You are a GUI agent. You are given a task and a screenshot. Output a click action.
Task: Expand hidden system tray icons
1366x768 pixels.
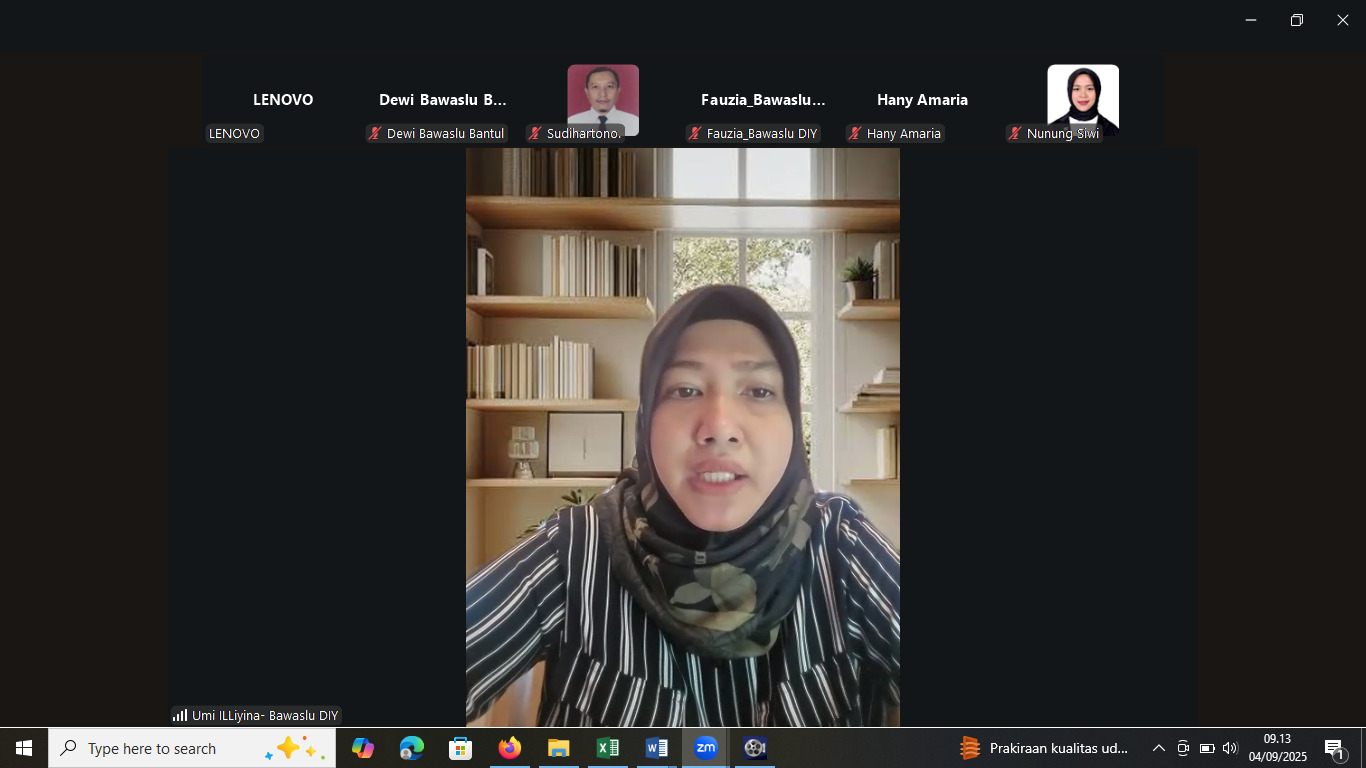pos(1157,748)
